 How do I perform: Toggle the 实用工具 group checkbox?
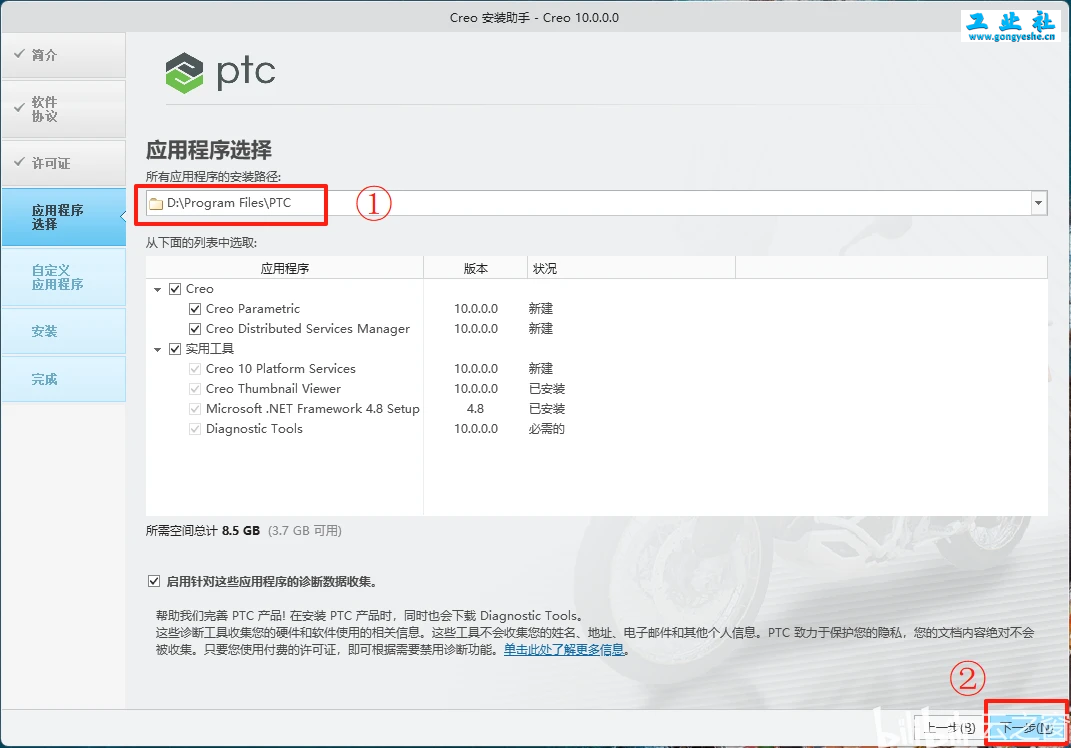pos(175,349)
